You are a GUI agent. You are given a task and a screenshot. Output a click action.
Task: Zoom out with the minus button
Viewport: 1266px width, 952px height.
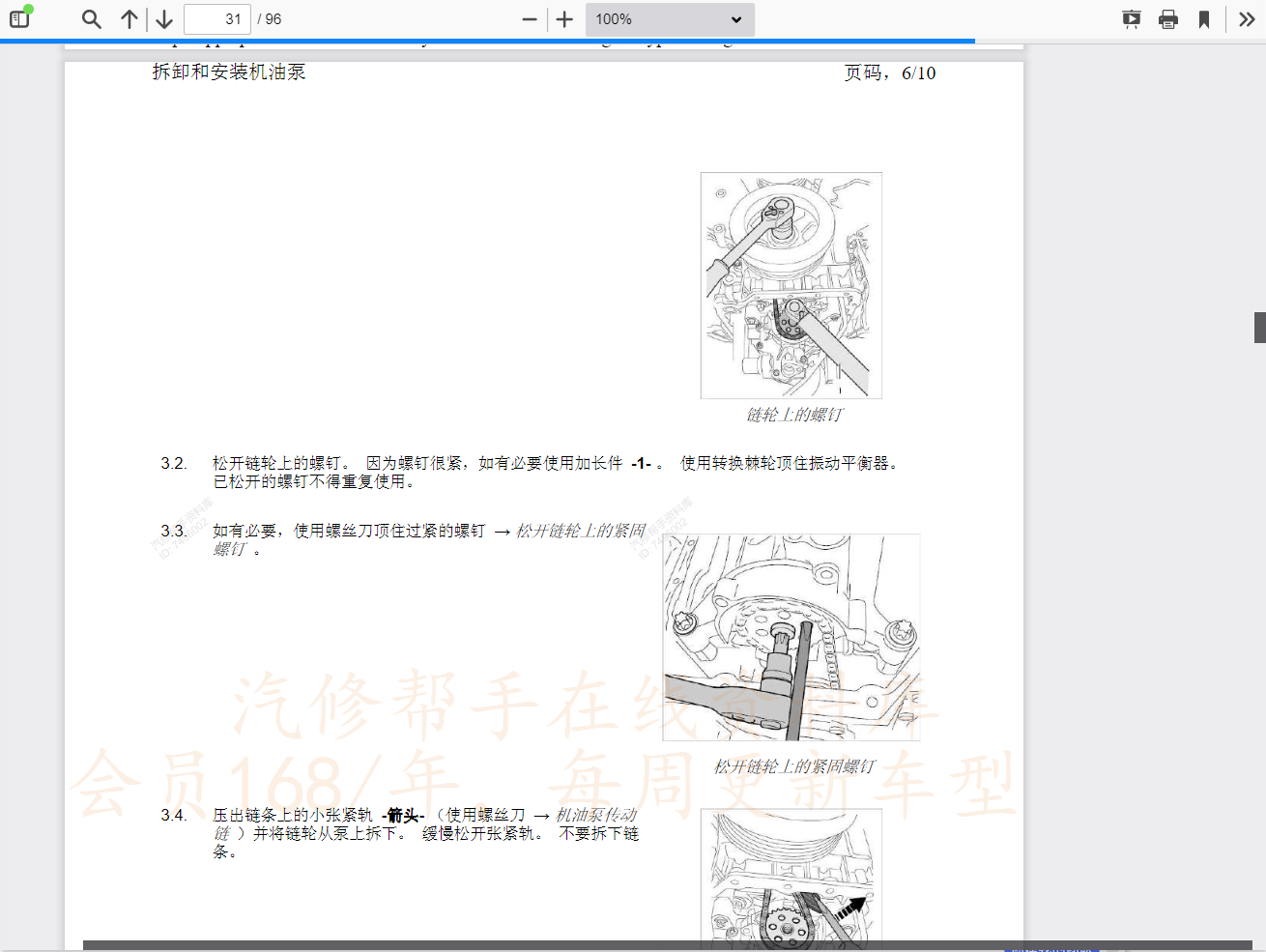[x=529, y=19]
